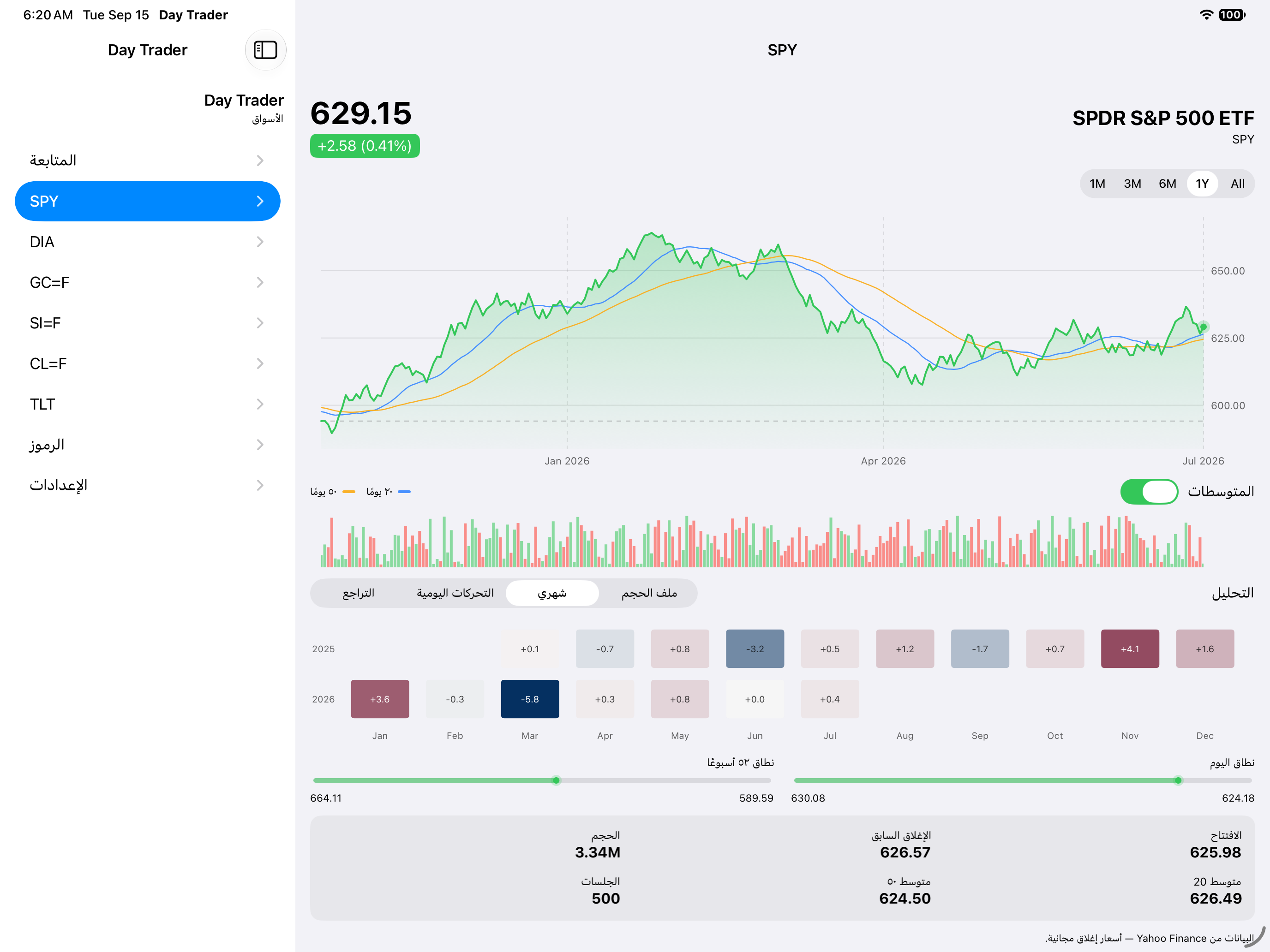Turn off the المتوسطات moving averages switch

point(1149,492)
